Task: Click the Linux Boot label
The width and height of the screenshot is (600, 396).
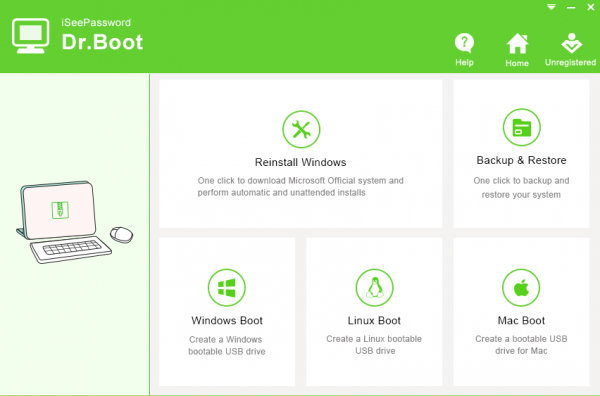Action: tap(374, 320)
